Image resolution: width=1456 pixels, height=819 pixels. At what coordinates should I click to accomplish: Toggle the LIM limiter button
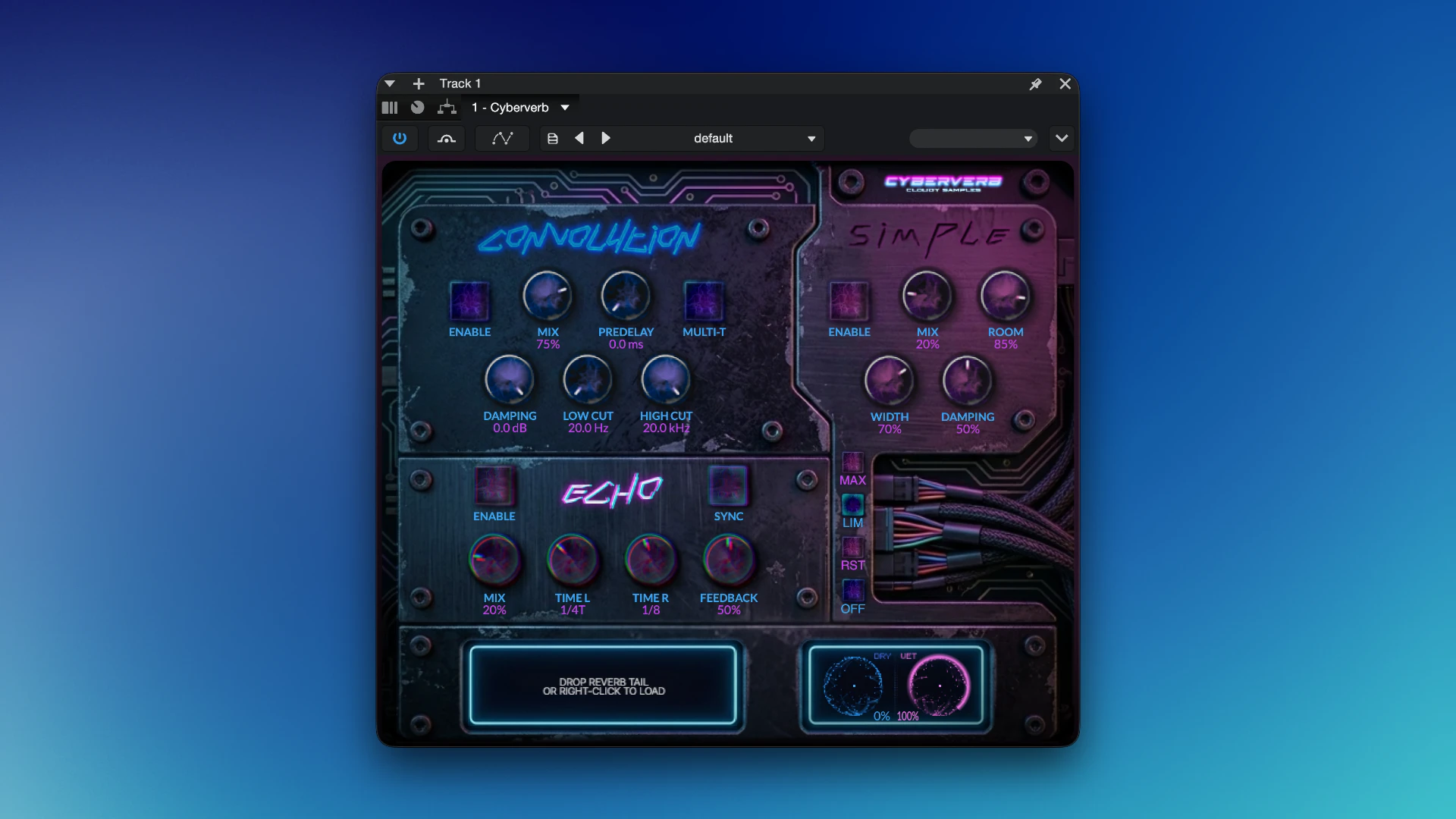click(852, 504)
